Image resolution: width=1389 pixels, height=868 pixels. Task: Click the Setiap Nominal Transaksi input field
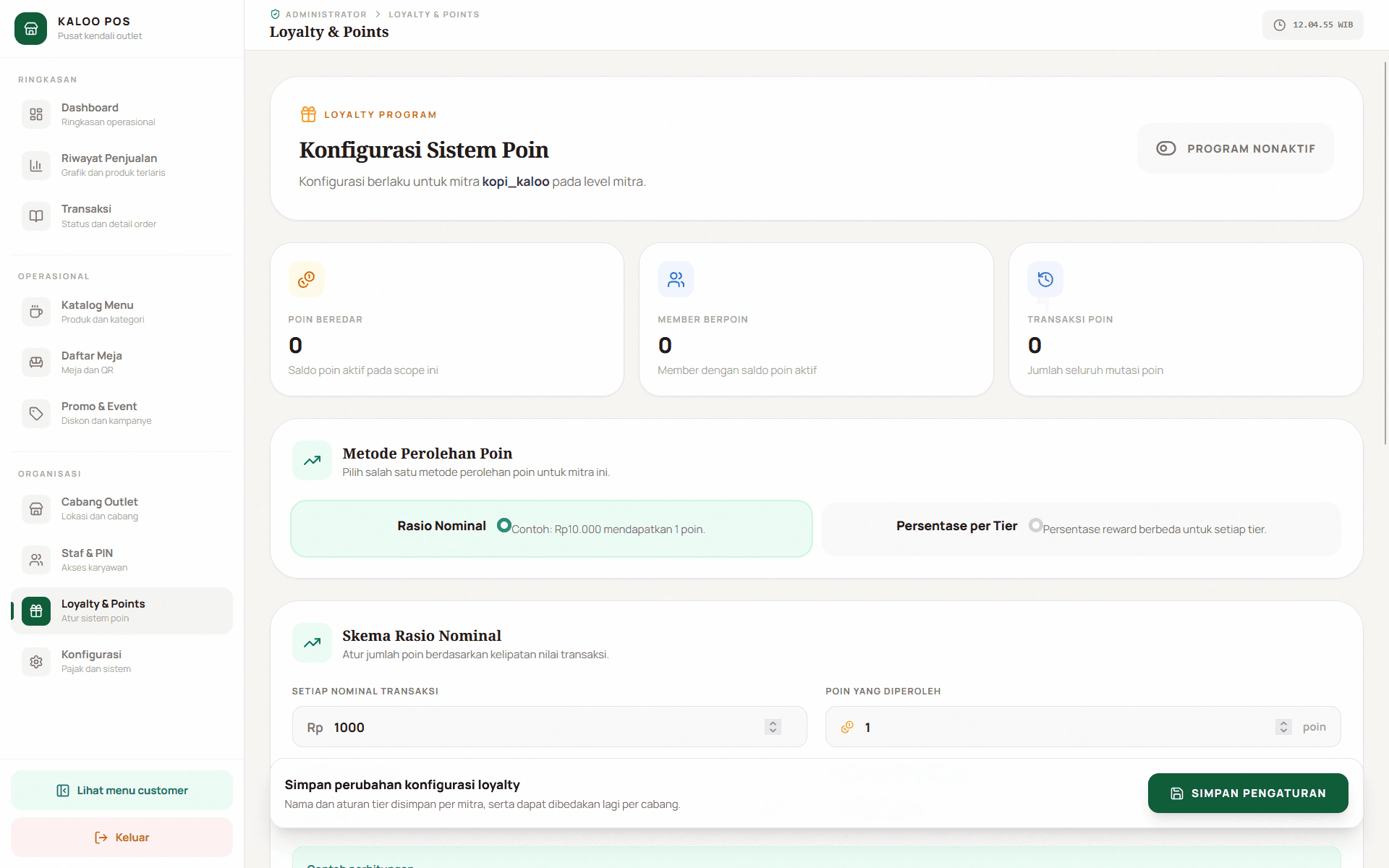click(549, 727)
